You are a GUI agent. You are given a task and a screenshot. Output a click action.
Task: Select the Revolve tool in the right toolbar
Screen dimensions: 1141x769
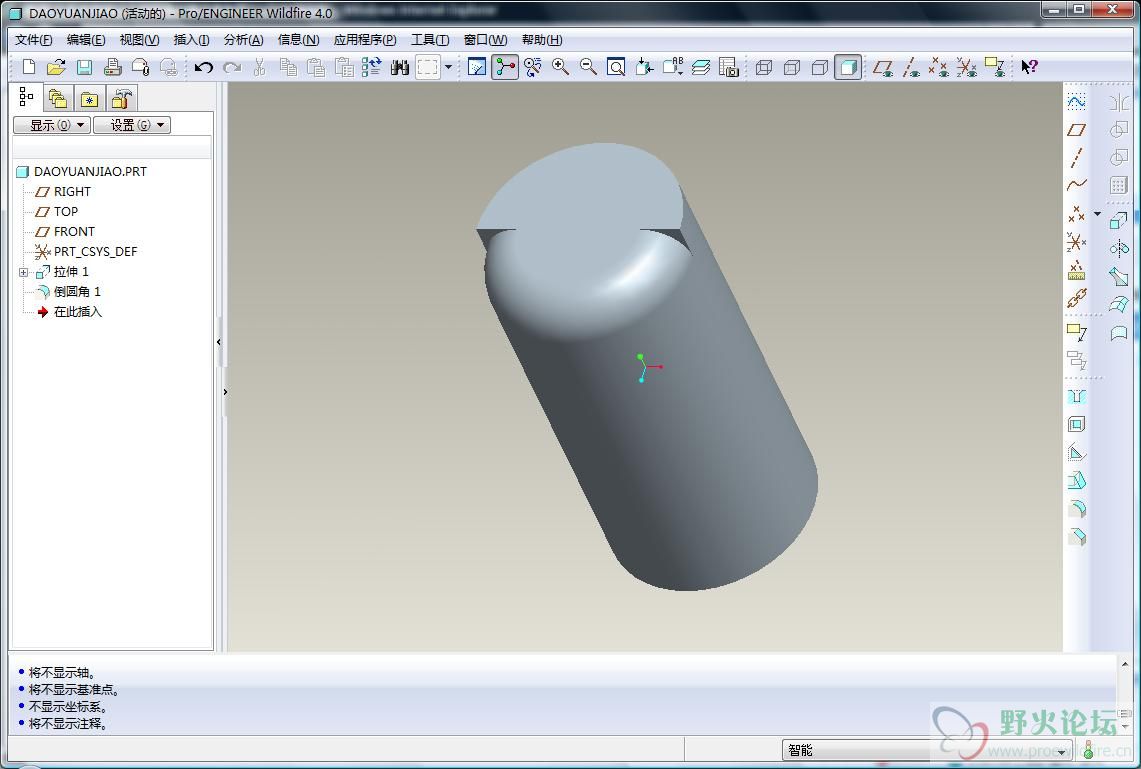[x=1118, y=248]
